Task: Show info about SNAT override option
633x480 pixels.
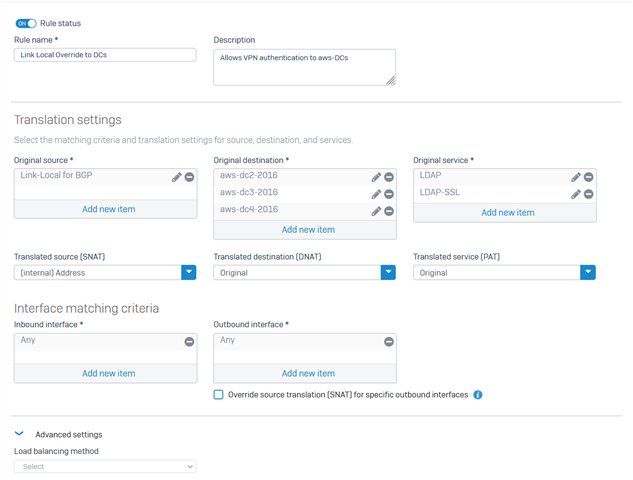Action: pos(478,395)
